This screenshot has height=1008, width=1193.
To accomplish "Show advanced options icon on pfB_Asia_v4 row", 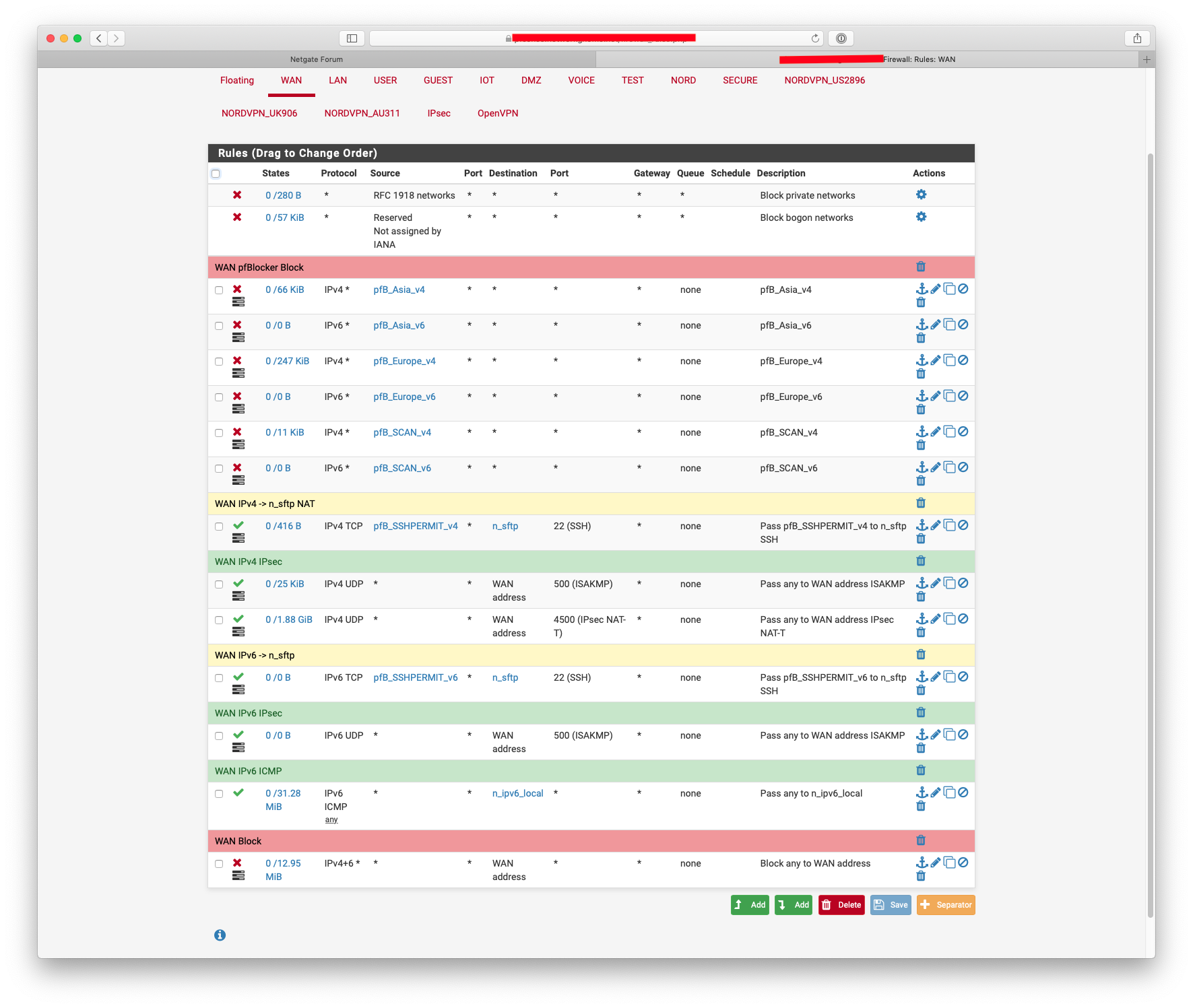I will pyautogui.click(x=238, y=302).
